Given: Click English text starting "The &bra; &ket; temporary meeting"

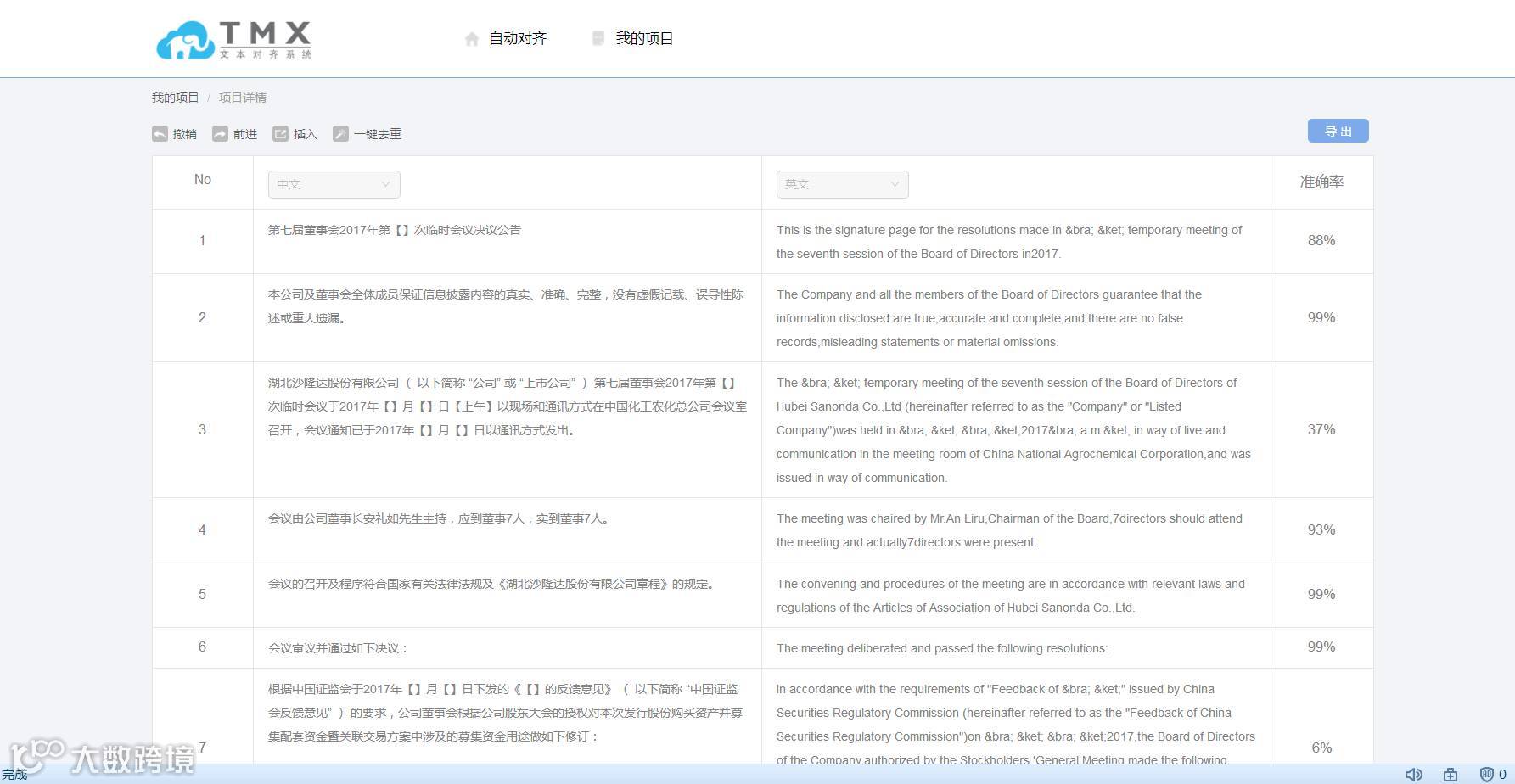Looking at the screenshot, I should pyautogui.click(x=1013, y=430).
